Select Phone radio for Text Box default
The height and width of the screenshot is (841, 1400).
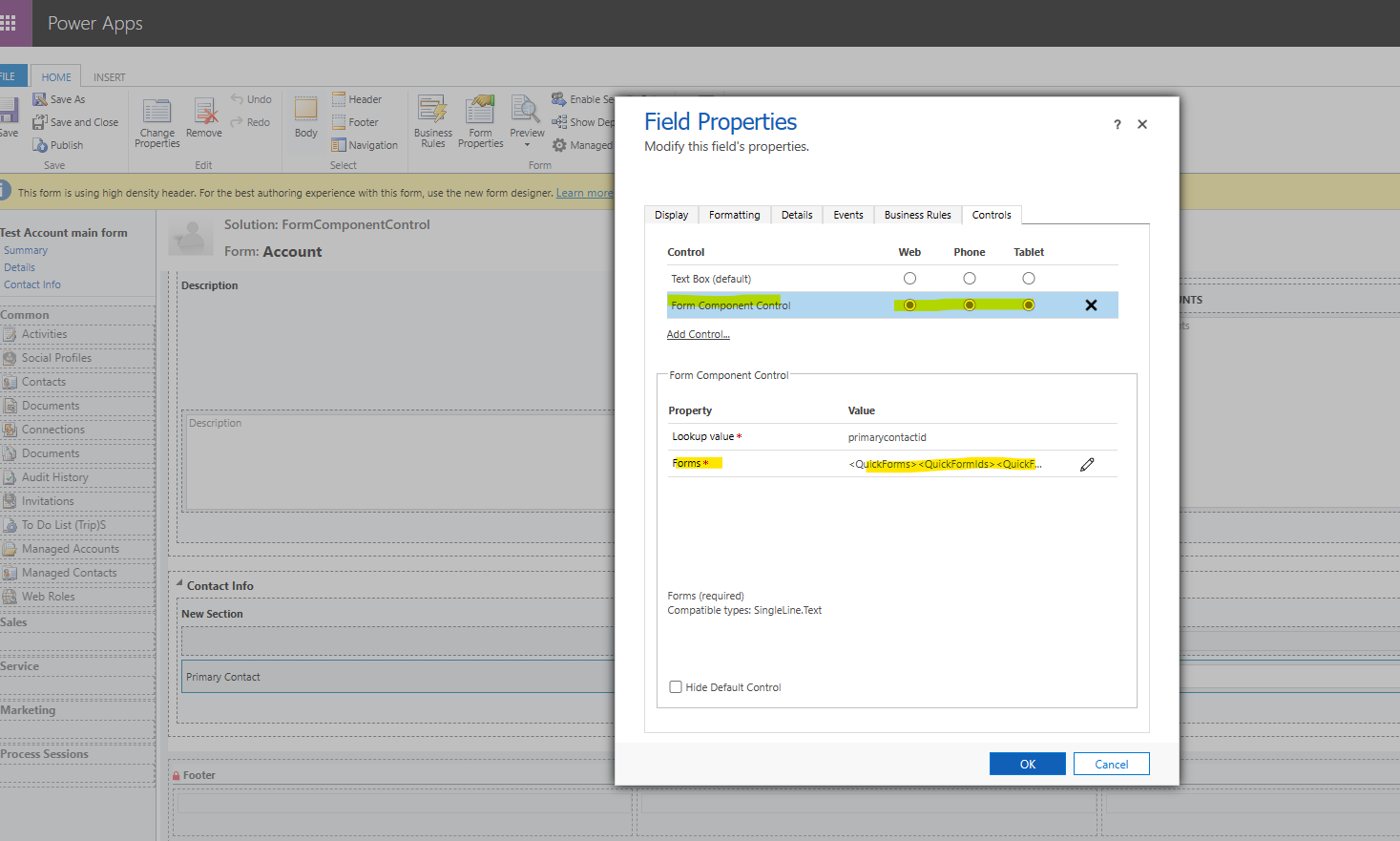(970, 279)
